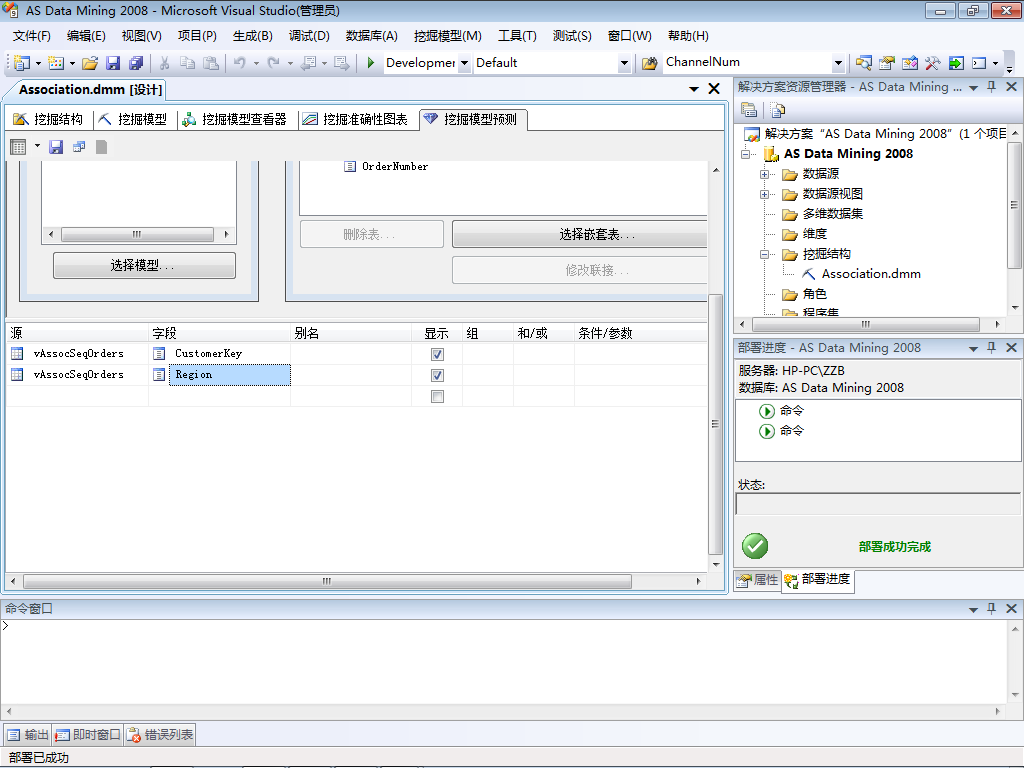Open the 即时窗口 tab at the bottom

click(x=88, y=735)
